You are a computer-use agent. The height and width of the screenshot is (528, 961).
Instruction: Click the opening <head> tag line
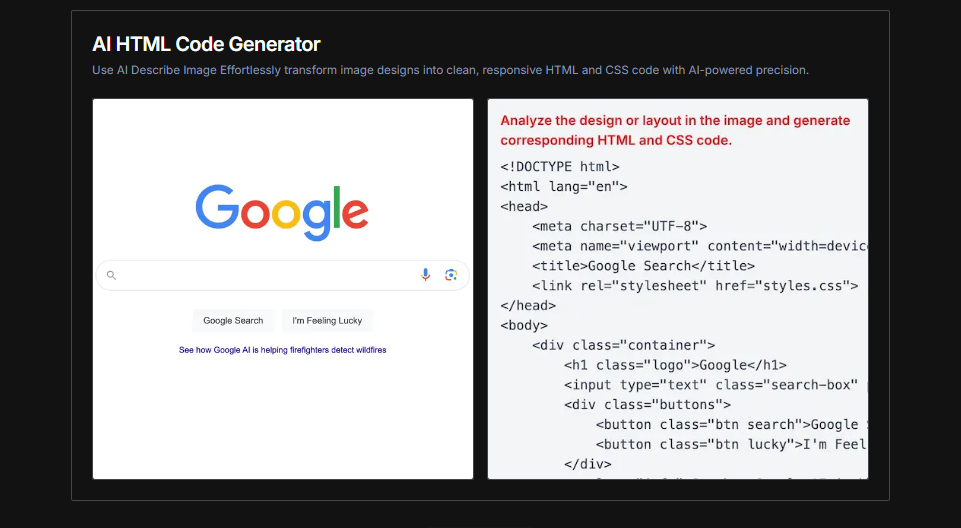pyautogui.click(x=524, y=206)
